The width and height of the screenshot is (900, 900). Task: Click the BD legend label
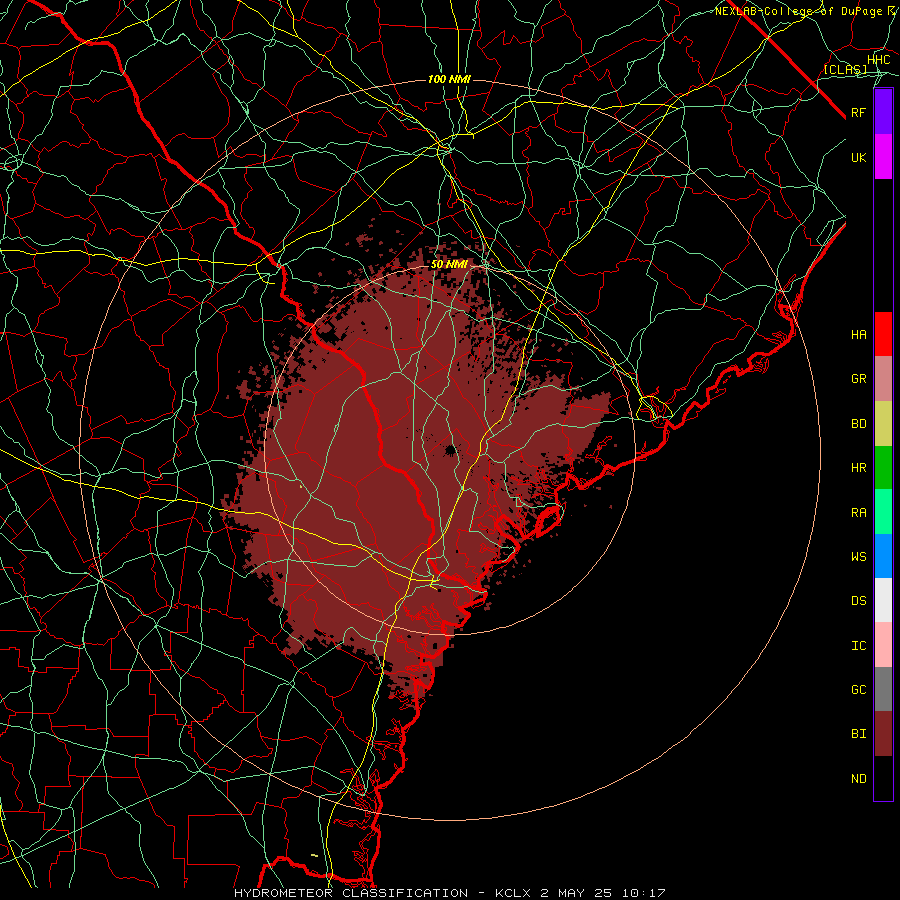click(859, 424)
